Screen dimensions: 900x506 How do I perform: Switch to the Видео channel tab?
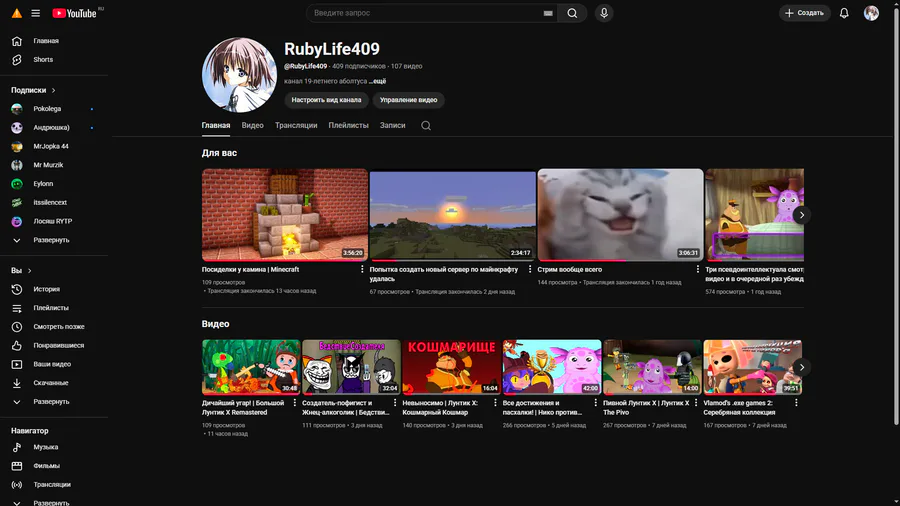(x=253, y=126)
